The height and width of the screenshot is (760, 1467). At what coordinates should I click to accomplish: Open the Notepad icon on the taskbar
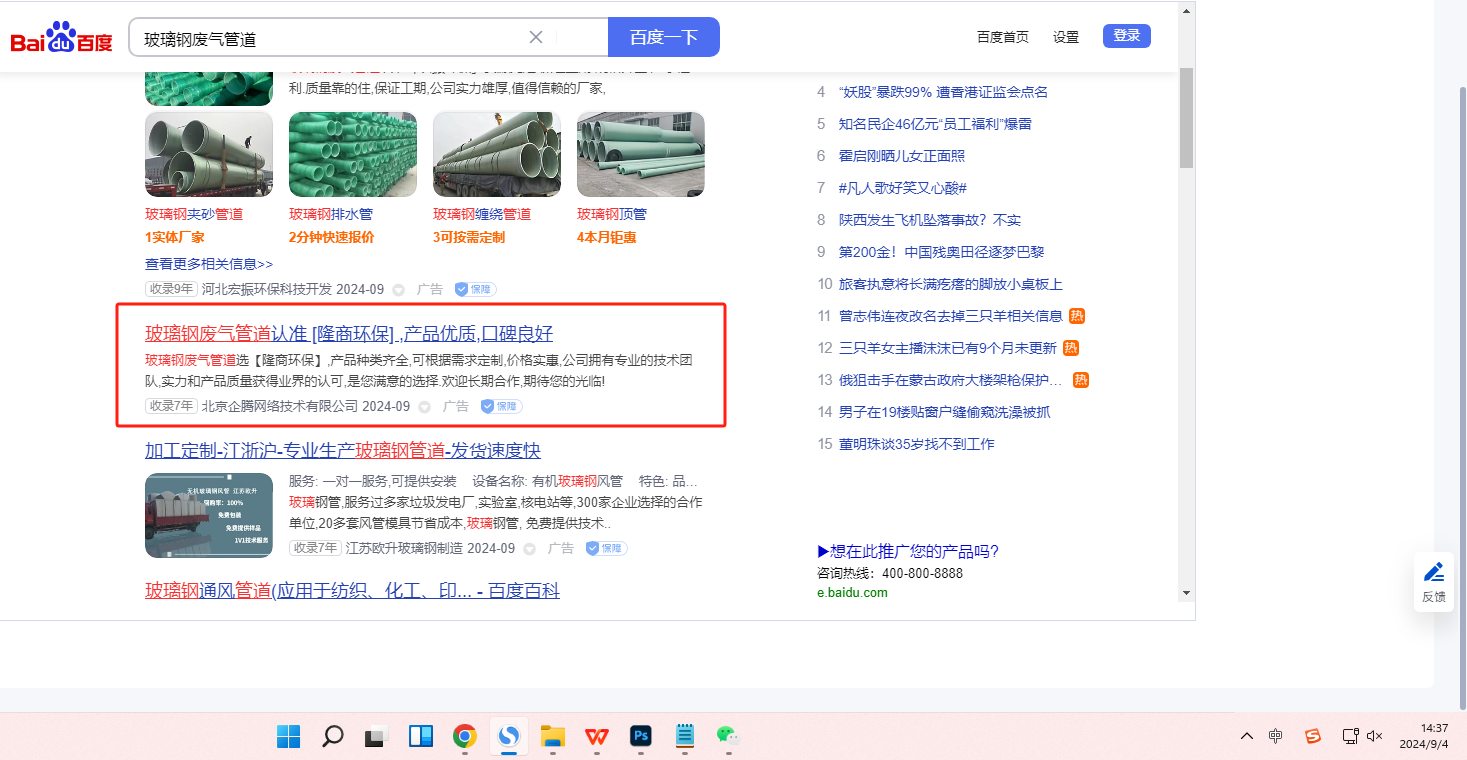point(685,737)
